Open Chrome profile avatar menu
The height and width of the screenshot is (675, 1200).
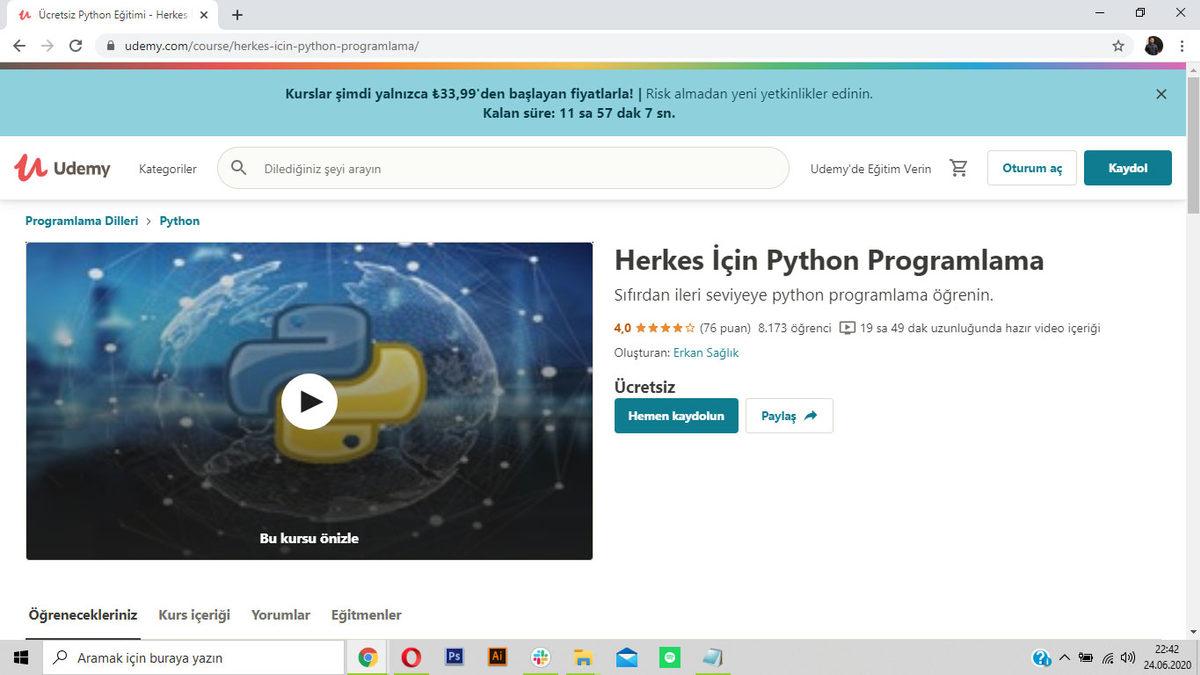coord(1154,46)
